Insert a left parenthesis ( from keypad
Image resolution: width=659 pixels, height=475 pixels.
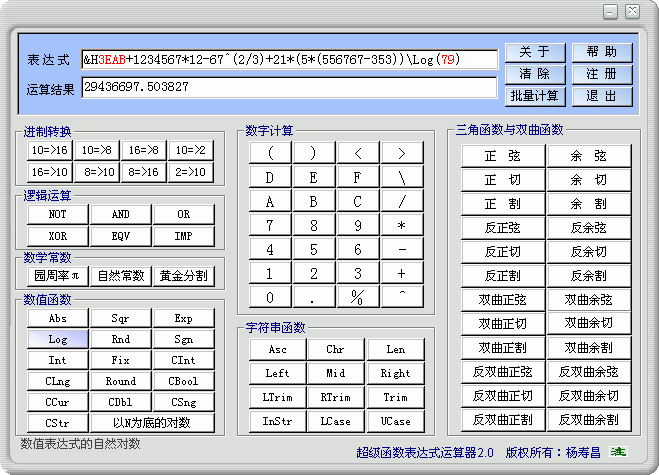pos(270,153)
